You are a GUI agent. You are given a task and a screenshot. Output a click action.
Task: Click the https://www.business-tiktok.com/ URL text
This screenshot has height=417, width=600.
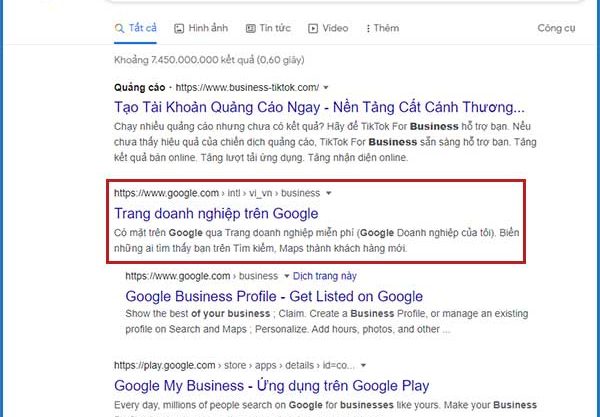point(247,88)
